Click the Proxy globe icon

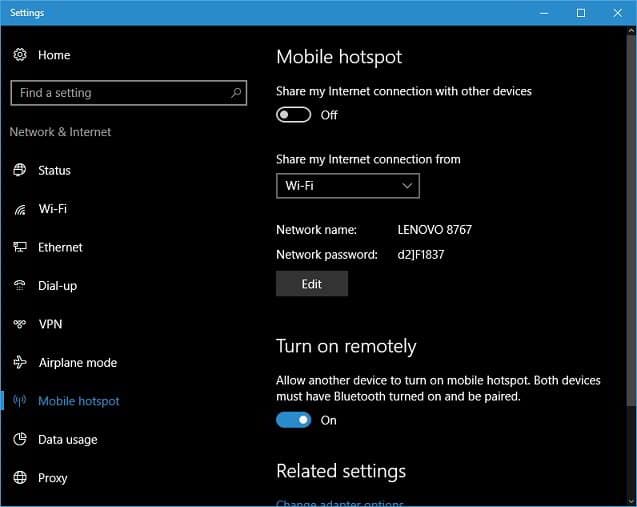(x=19, y=478)
